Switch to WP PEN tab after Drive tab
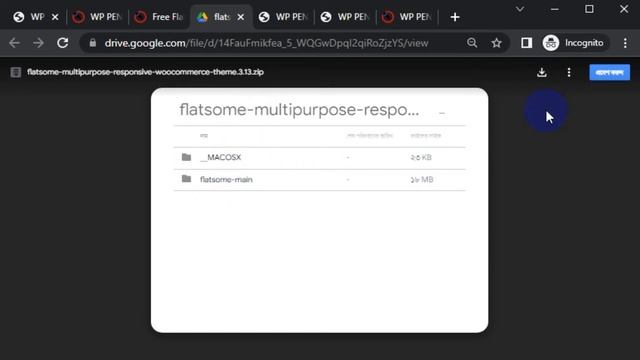This screenshot has width=640, height=360. pos(283,17)
